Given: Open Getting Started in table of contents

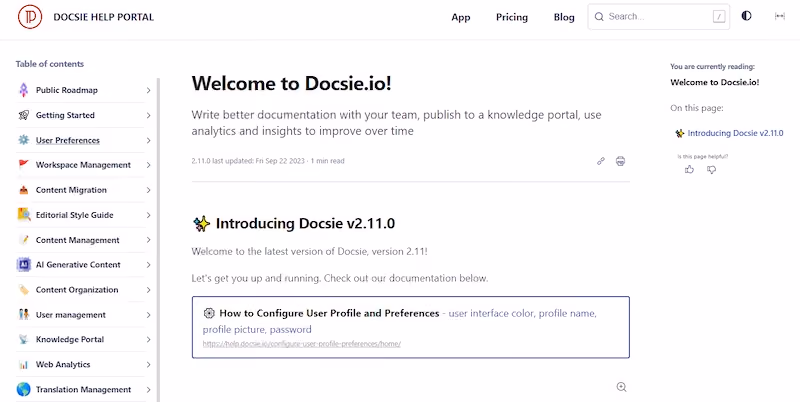Looking at the screenshot, I should click(x=65, y=115).
